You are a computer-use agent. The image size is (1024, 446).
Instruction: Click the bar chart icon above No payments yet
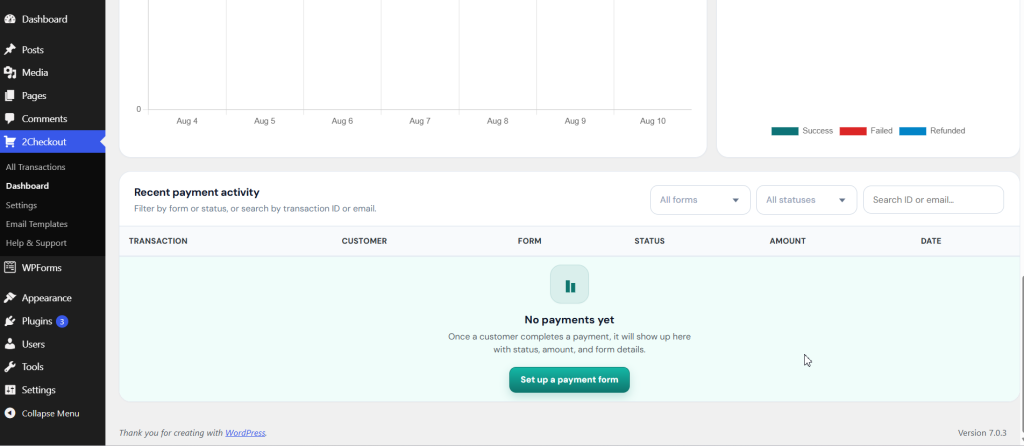569,285
